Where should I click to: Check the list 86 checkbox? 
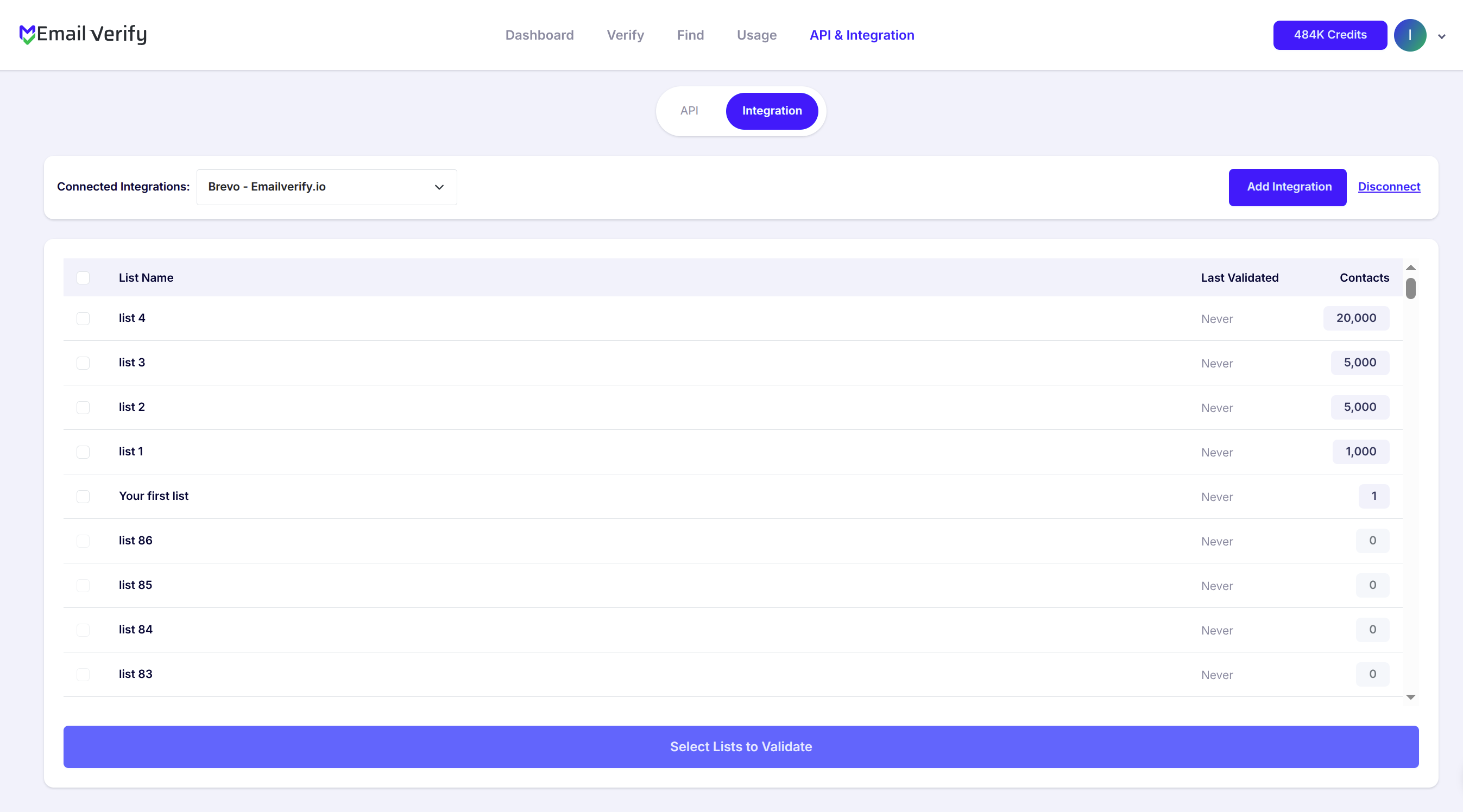point(83,541)
